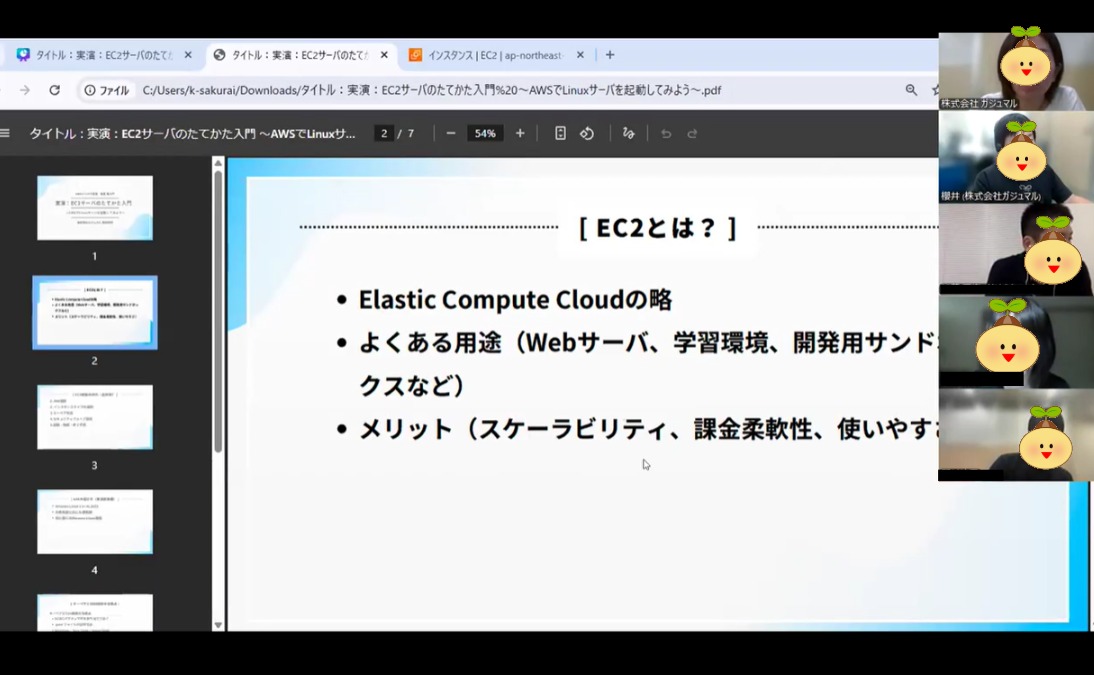
Task: Select page 4 thumbnail in sidebar
Action: pyautogui.click(x=95, y=521)
